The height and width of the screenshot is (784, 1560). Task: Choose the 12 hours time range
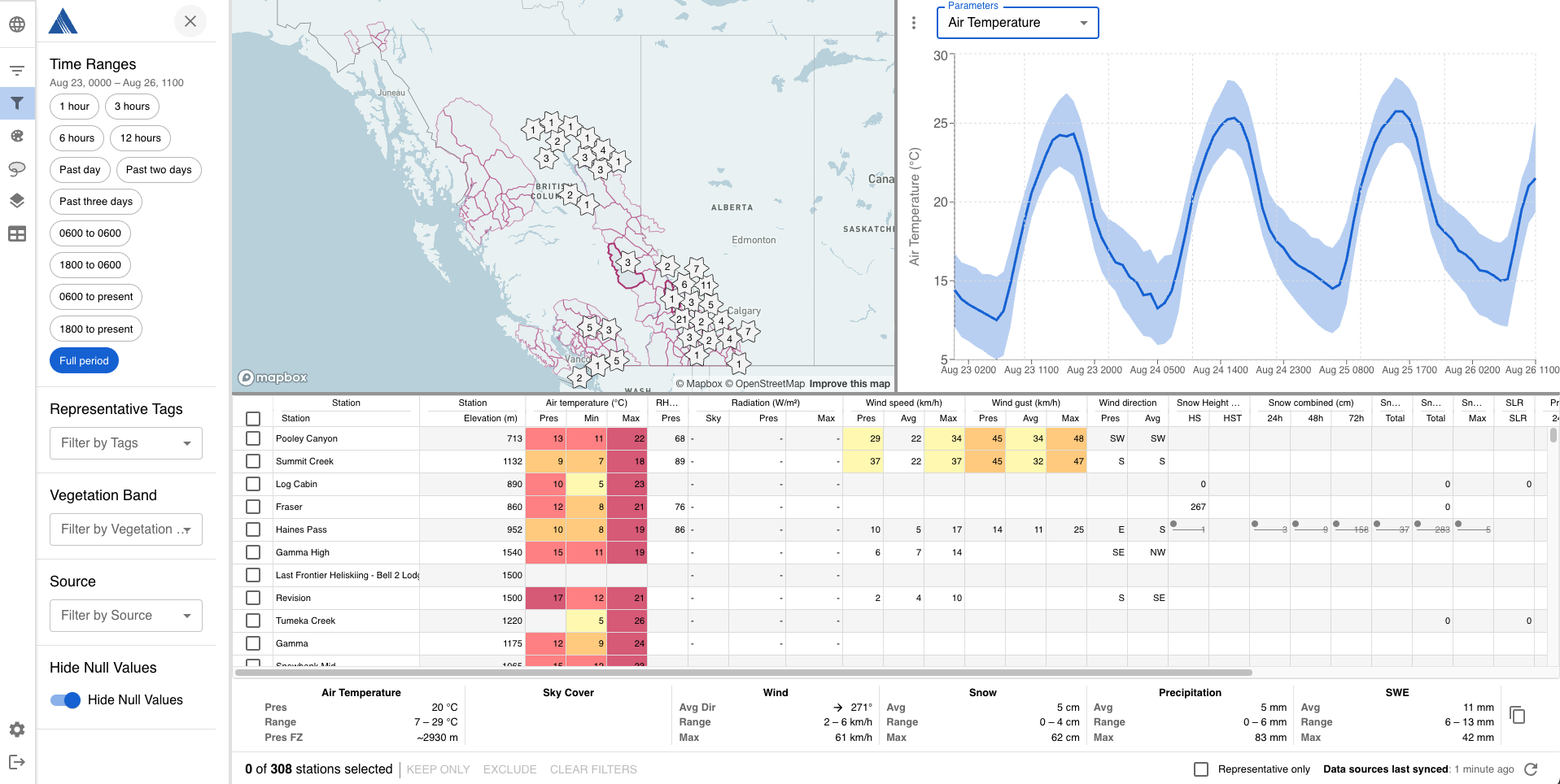click(x=140, y=138)
